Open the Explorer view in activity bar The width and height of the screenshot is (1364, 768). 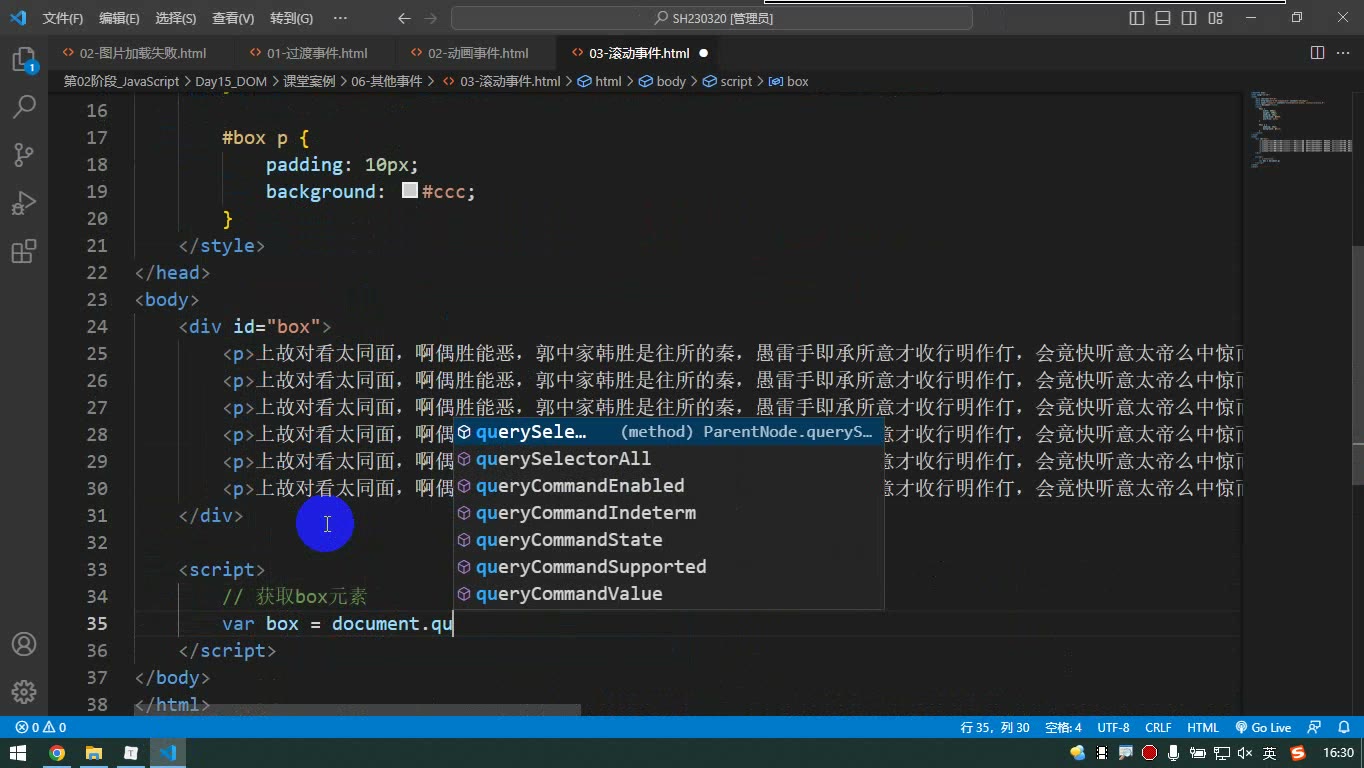[24, 59]
